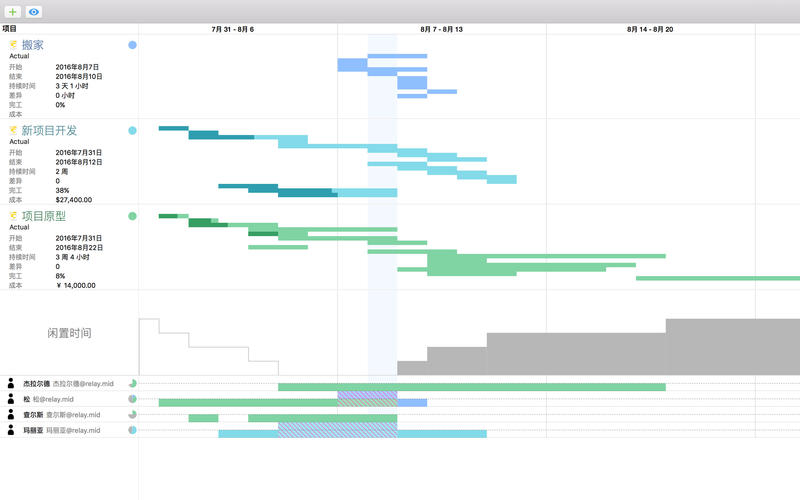Click 搬家 end date 2016年8月10日
Viewport: 800px width, 500px height.
[79, 77]
